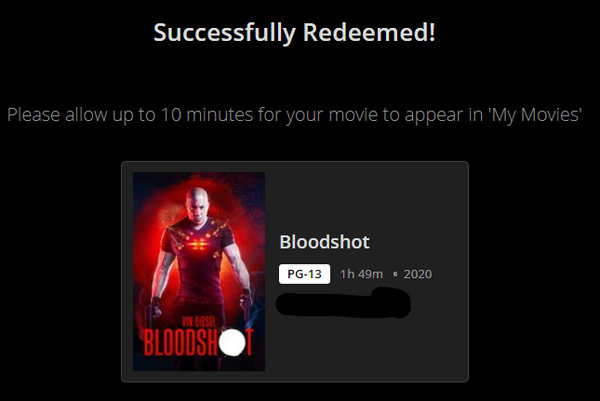Click the blacked-out redacted bar
Screen dimensions: 600x401
click(343, 303)
